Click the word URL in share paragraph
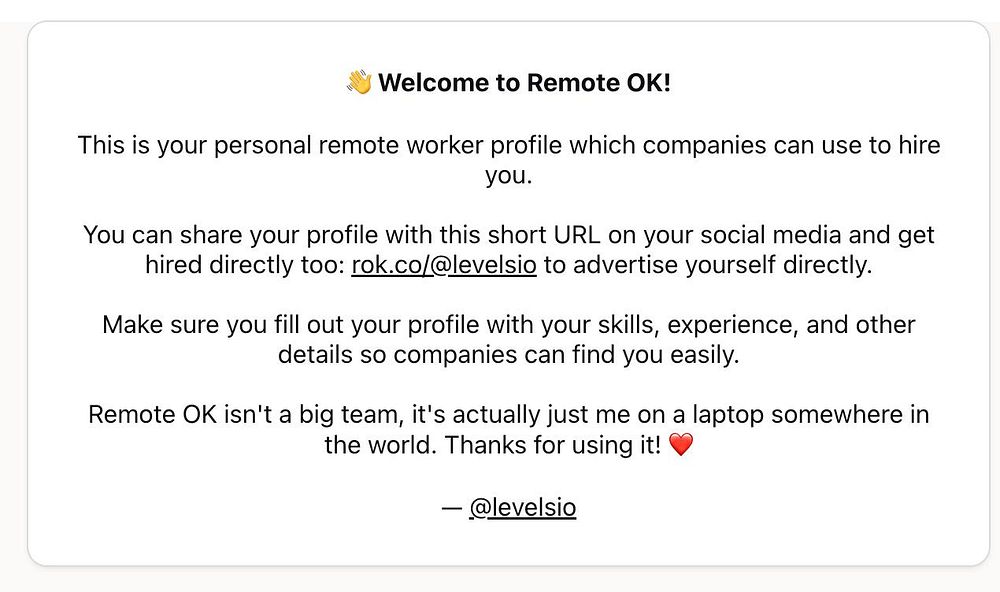 [577, 235]
